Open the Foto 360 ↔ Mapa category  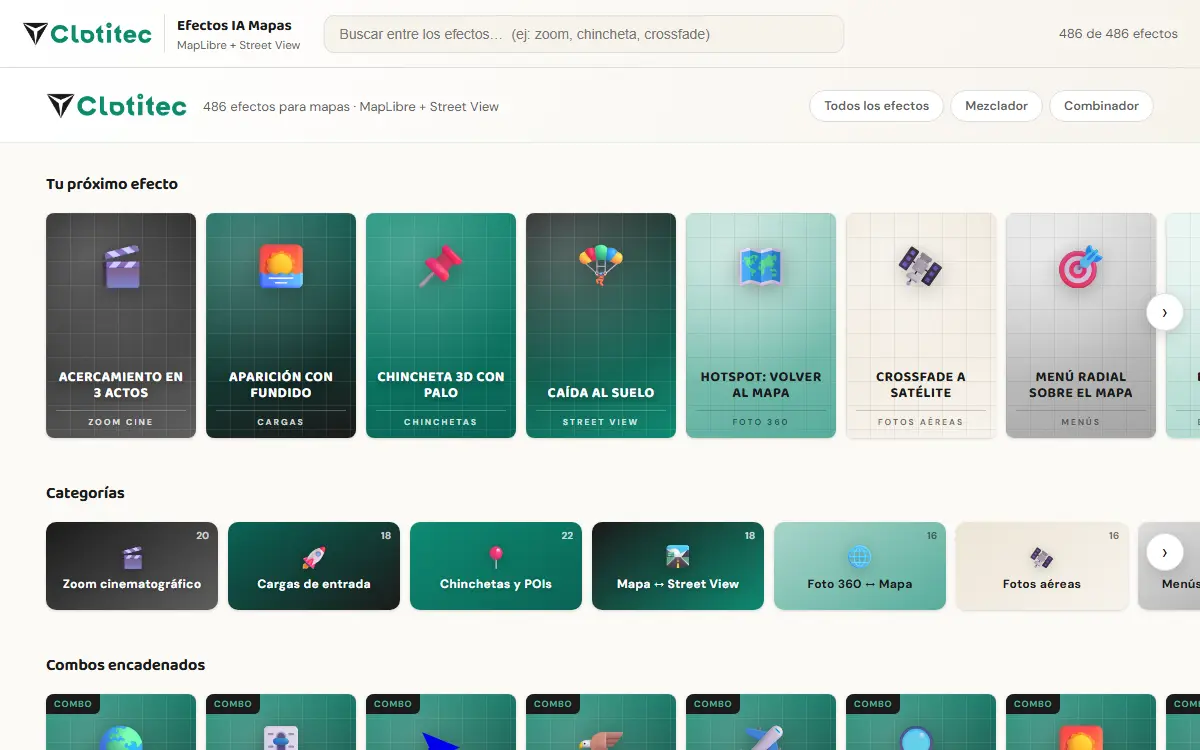pyautogui.click(x=860, y=566)
